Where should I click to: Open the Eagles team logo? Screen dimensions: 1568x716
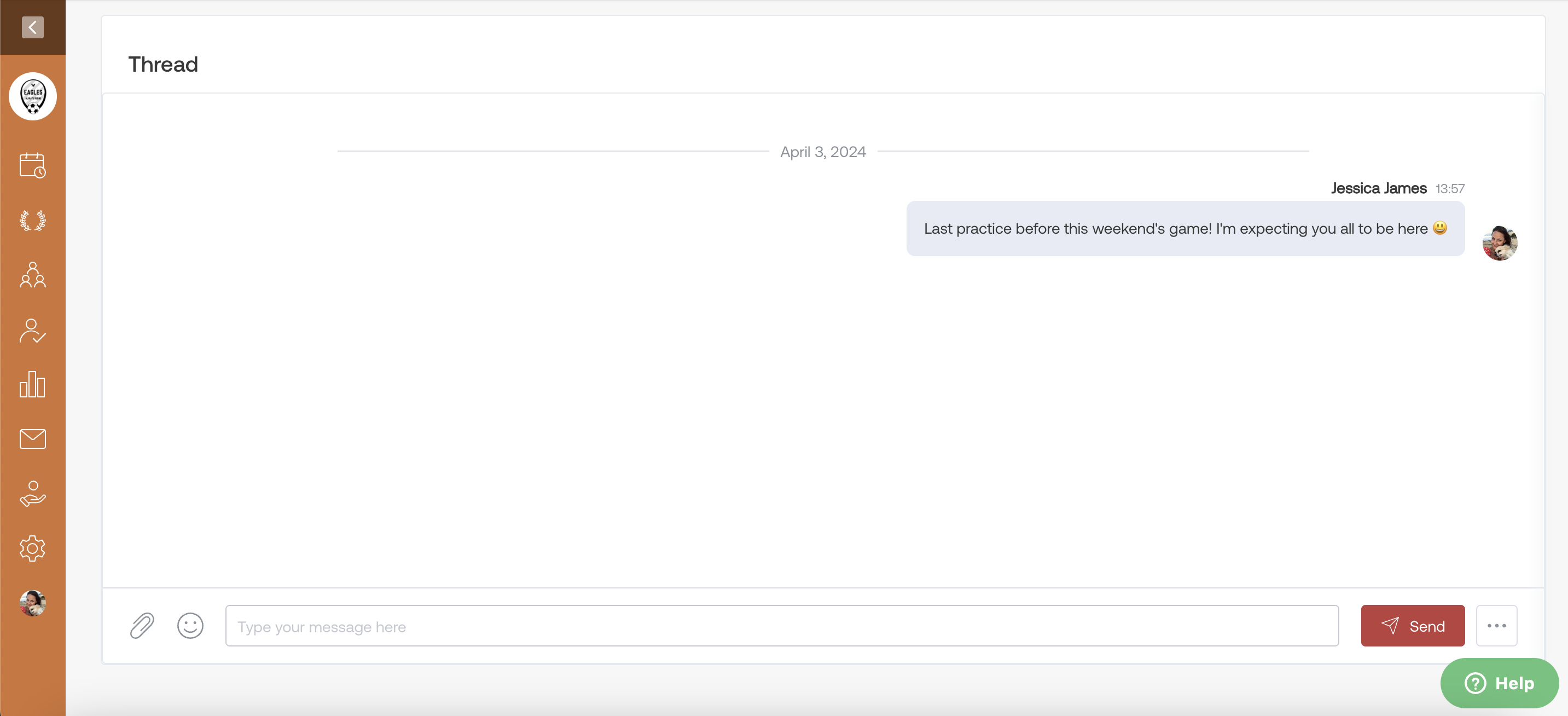click(x=33, y=96)
